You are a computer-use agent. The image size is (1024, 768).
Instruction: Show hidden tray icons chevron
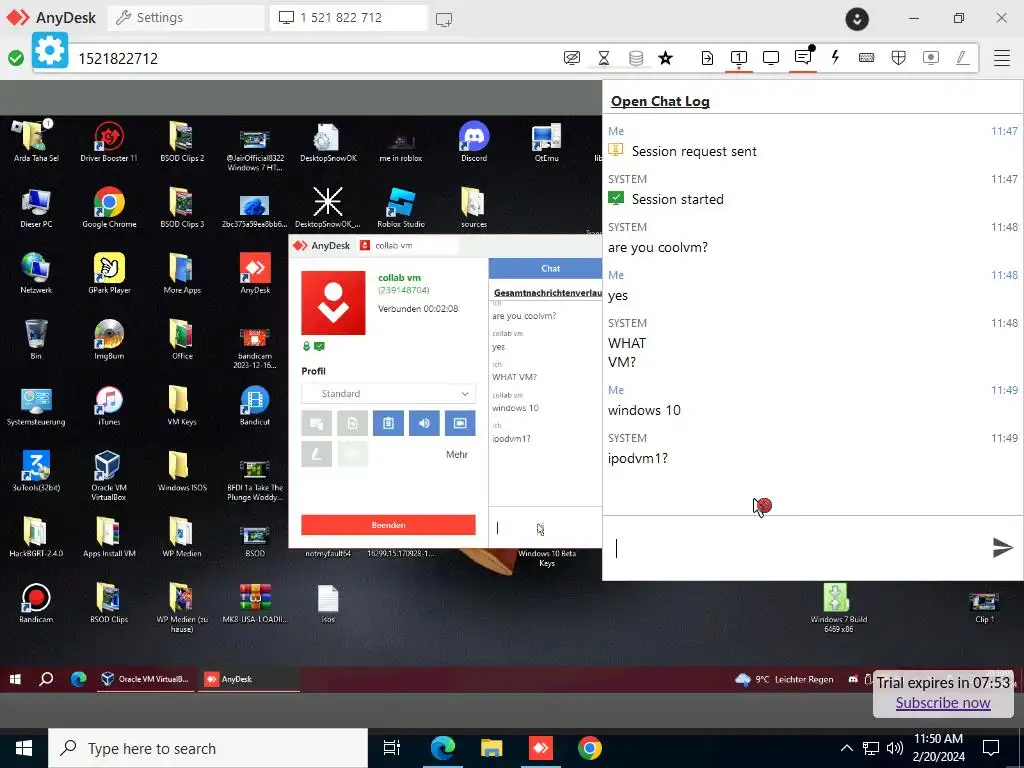coord(846,748)
